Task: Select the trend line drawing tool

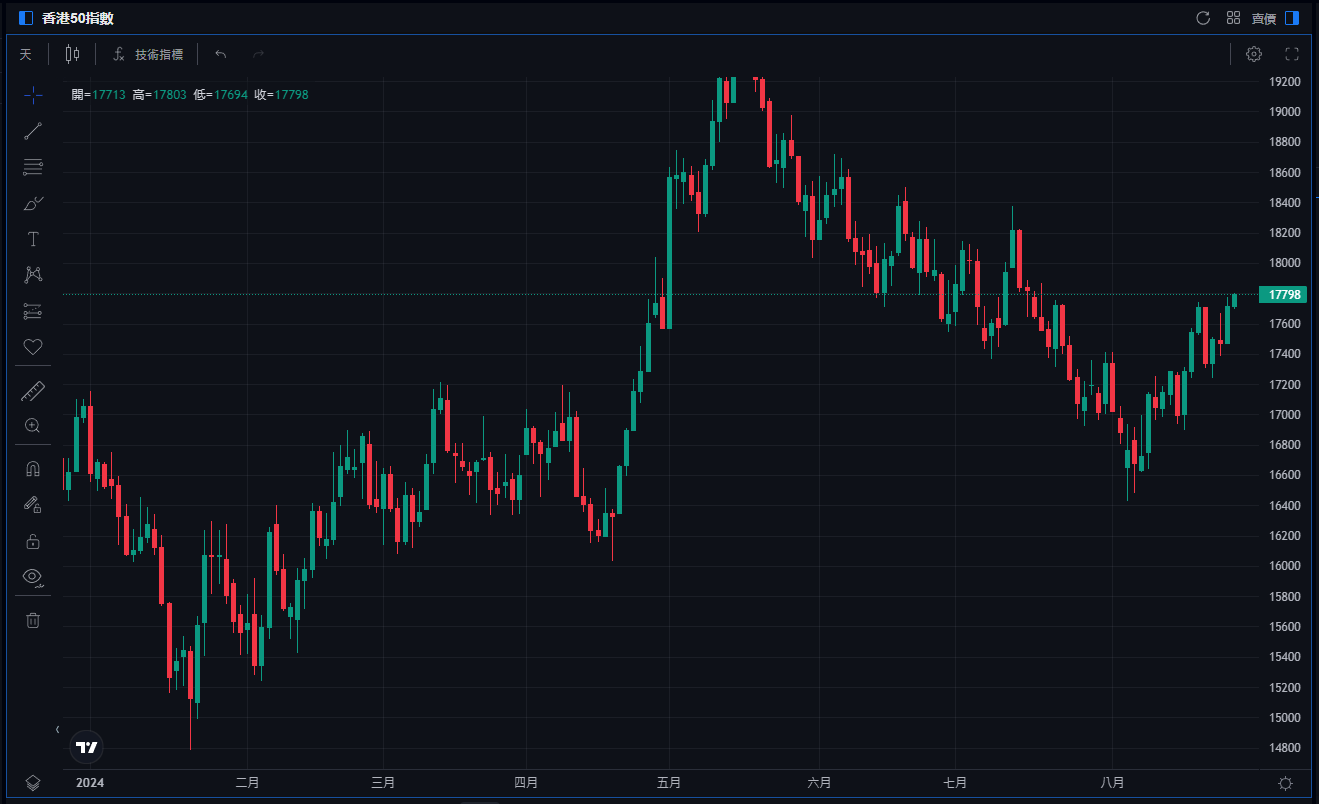Action: pos(33,131)
